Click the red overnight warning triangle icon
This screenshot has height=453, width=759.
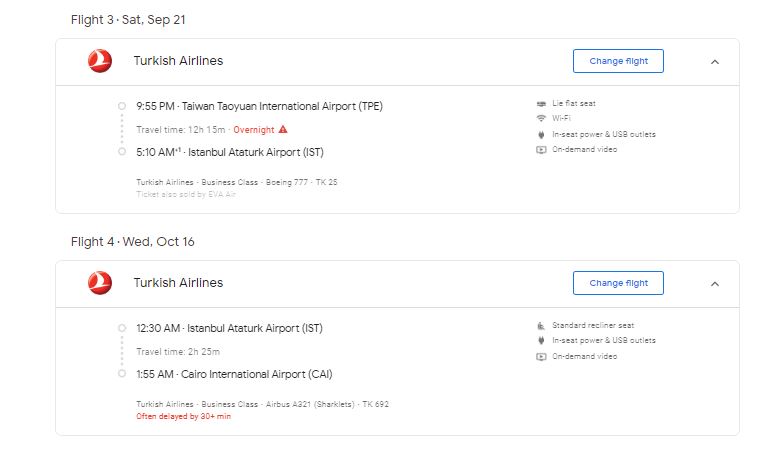(x=283, y=129)
